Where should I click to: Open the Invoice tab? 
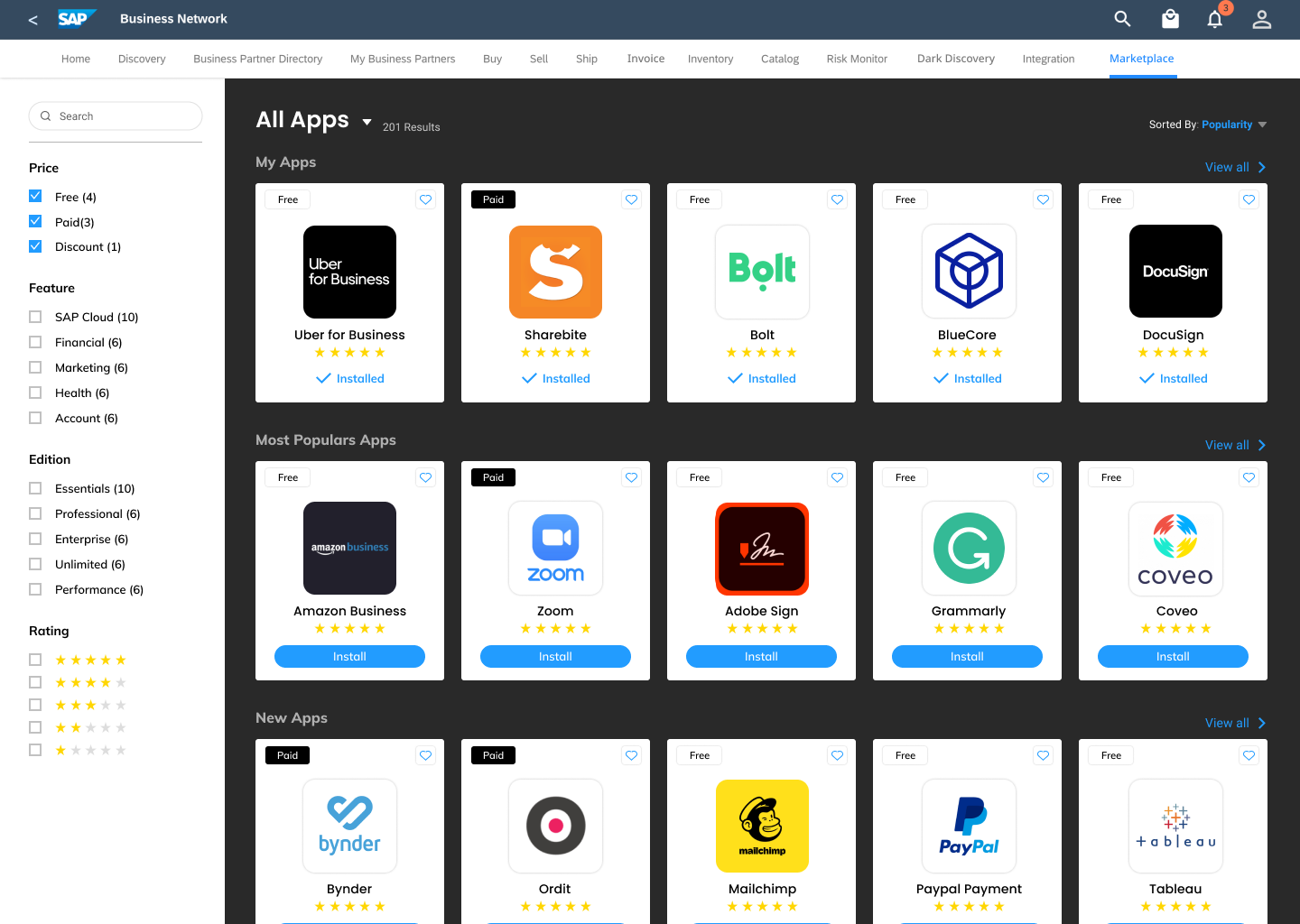645,59
